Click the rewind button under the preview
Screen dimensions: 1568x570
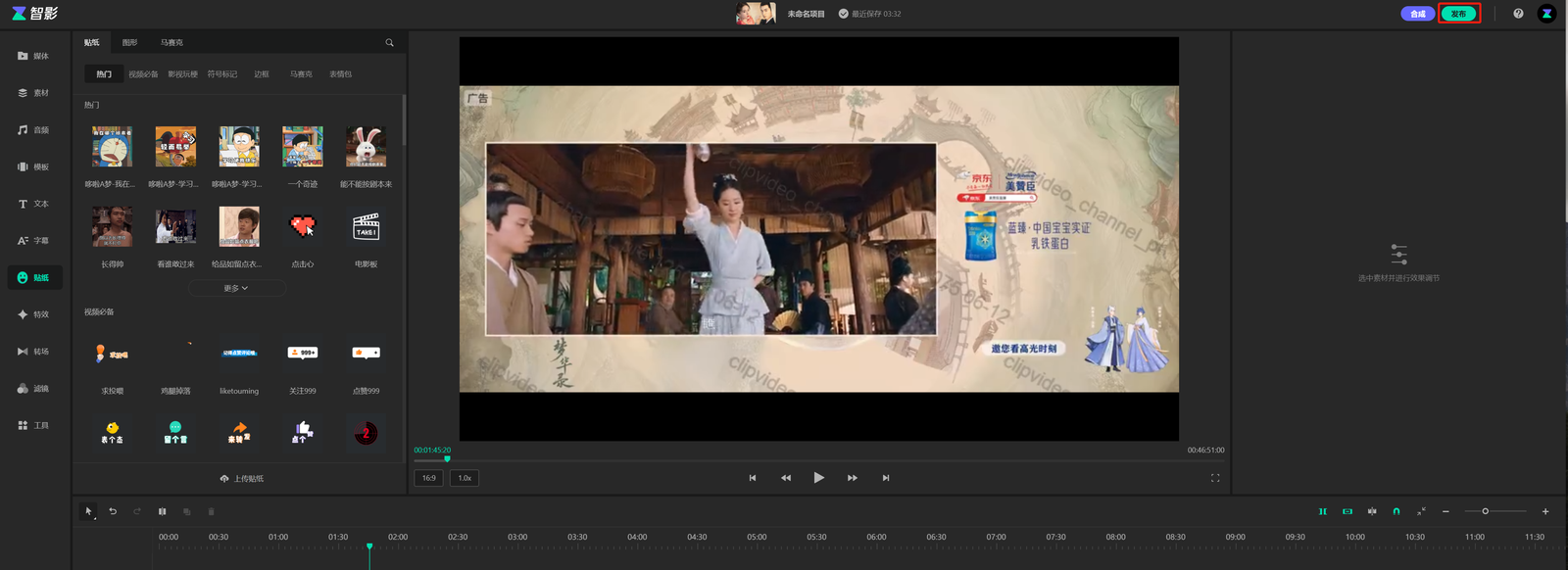click(x=785, y=478)
